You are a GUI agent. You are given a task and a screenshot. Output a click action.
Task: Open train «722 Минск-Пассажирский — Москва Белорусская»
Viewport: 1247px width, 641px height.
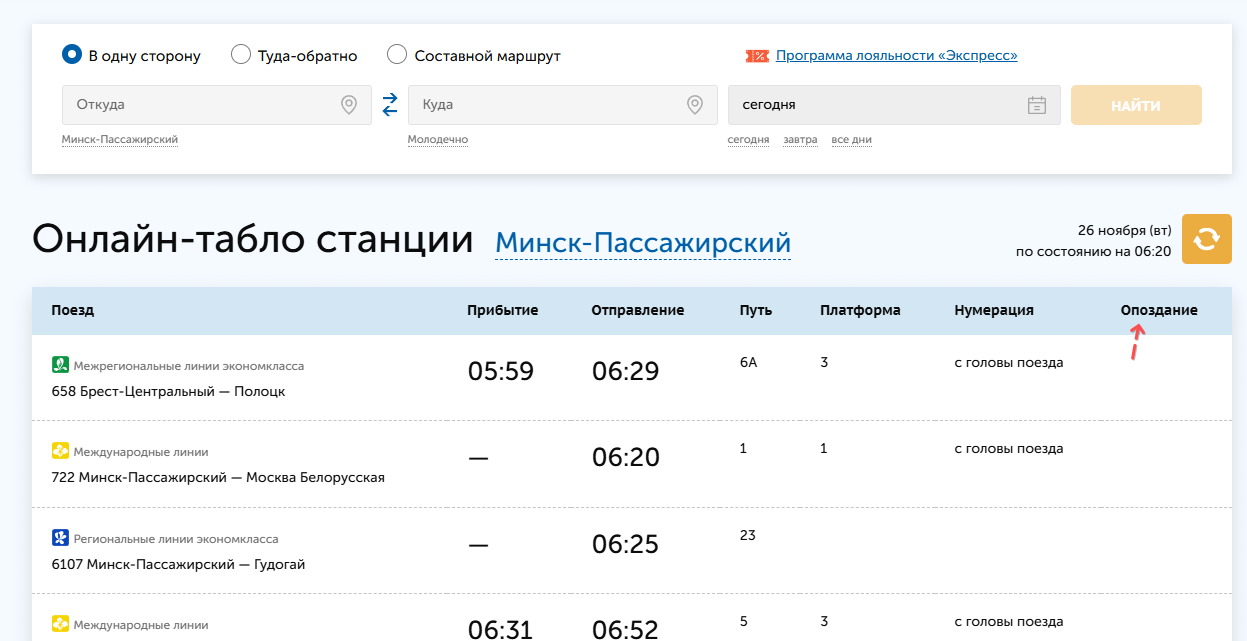(x=218, y=477)
